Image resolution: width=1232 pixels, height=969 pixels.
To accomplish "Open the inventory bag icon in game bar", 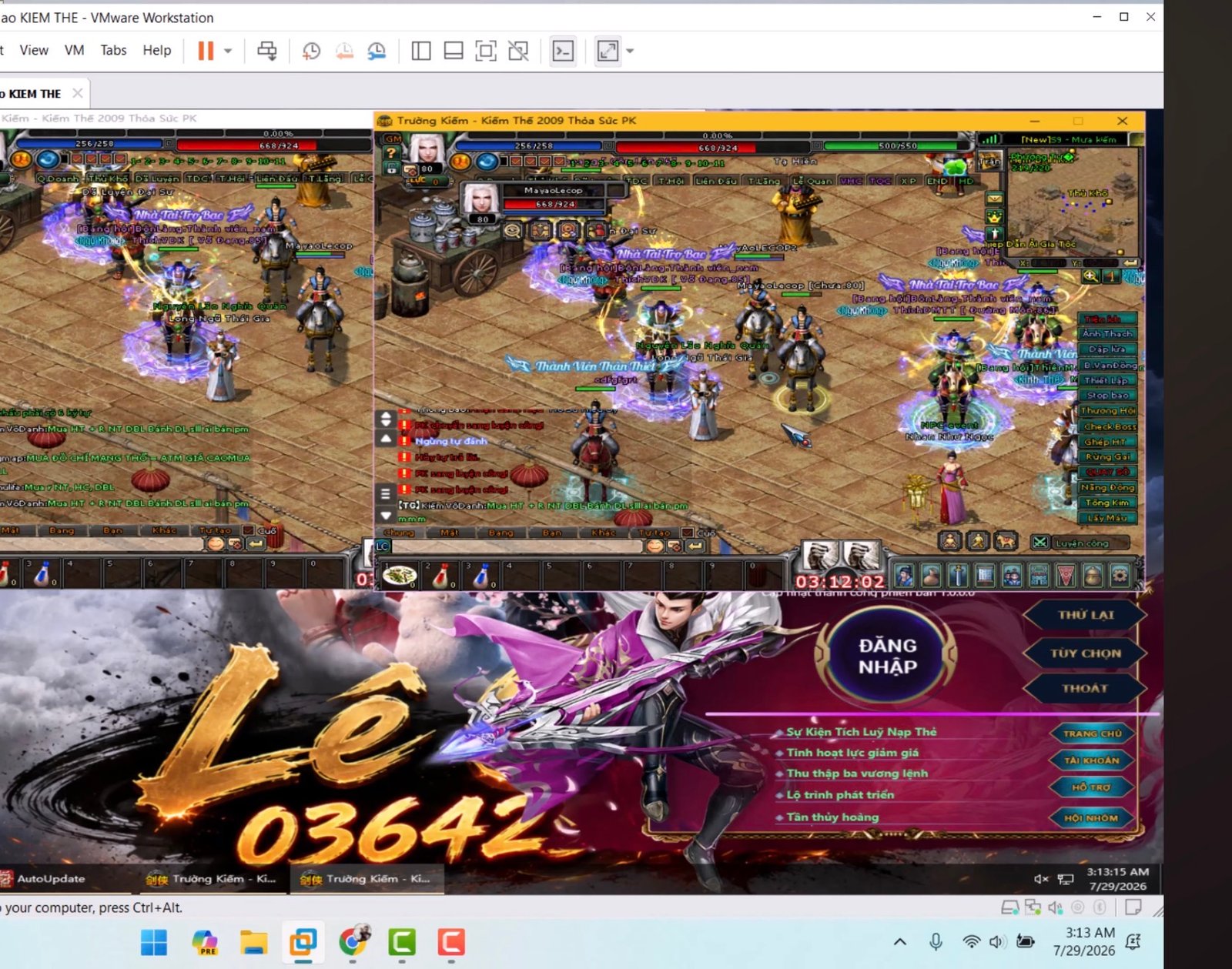I will pyautogui.click(x=932, y=575).
